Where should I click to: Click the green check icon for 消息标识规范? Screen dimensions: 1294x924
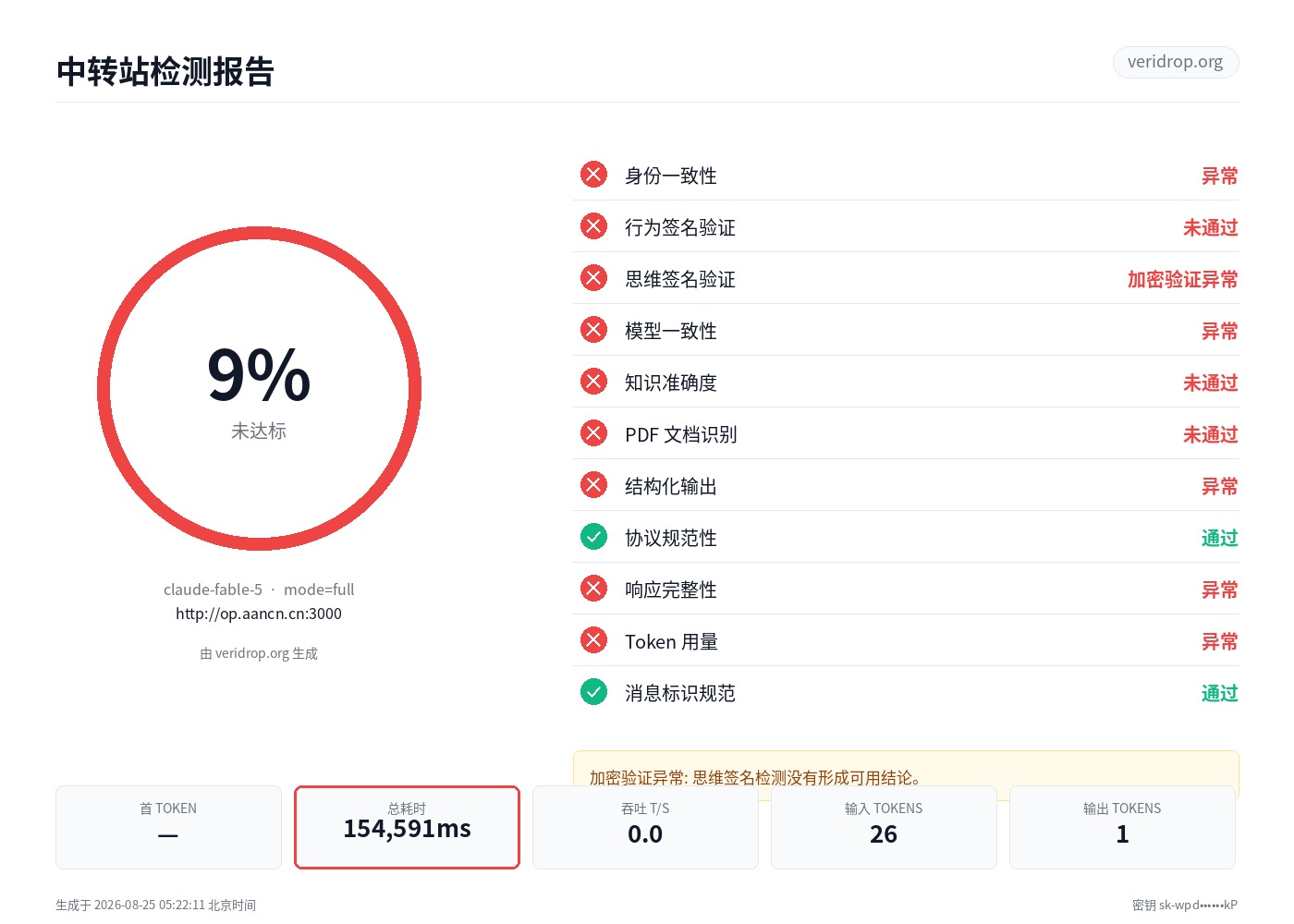click(x=593, y=692)
